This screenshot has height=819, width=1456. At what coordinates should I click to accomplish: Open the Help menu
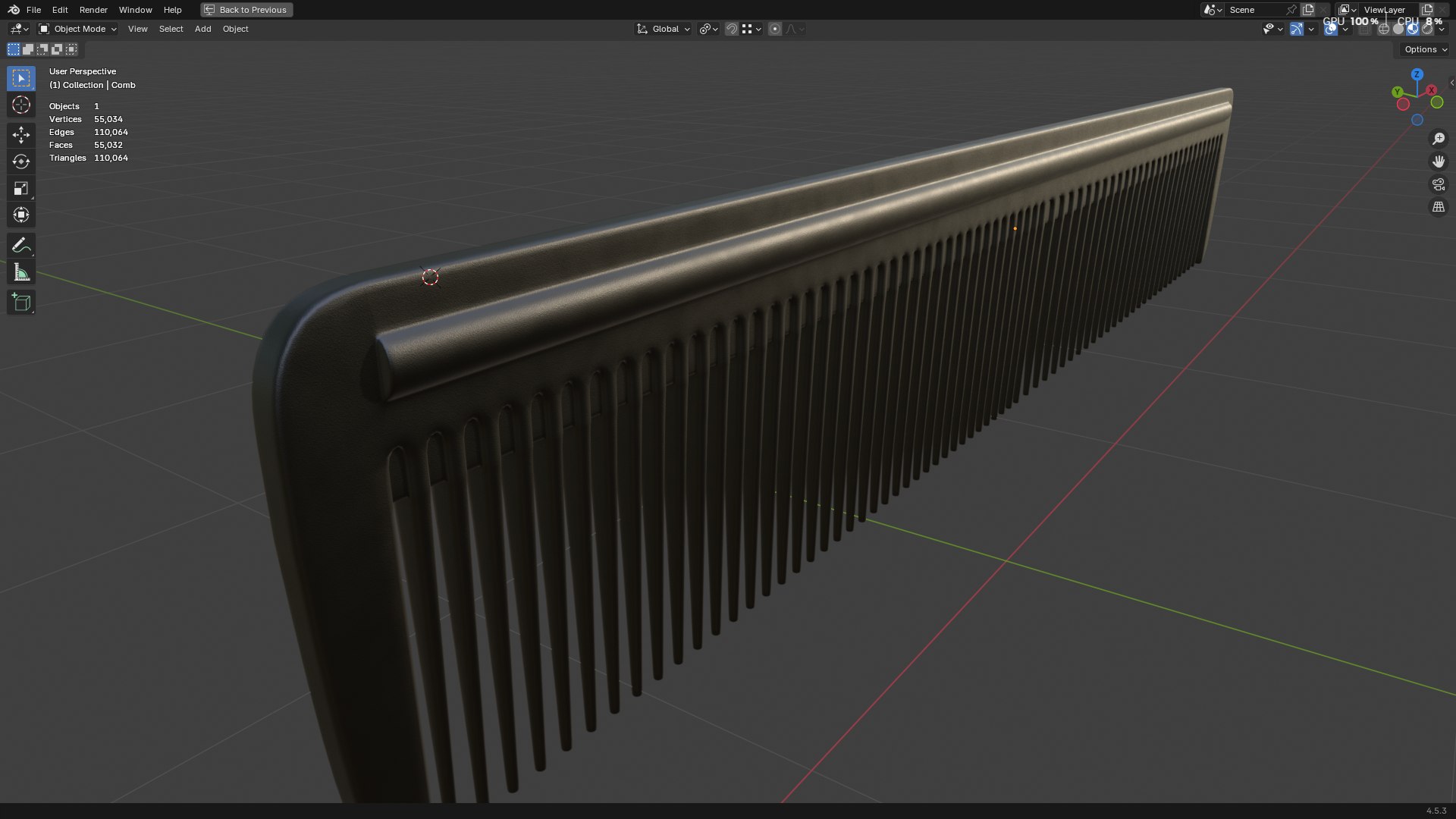[173, 10]
